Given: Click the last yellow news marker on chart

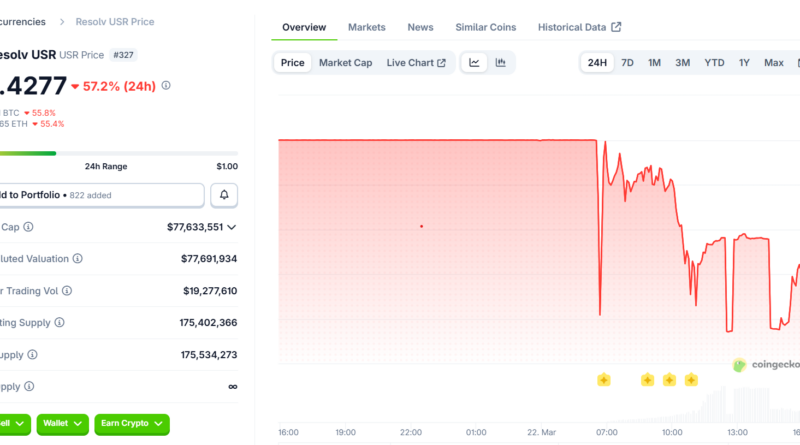Looking at the screenshot, I should tap(691, 380).
